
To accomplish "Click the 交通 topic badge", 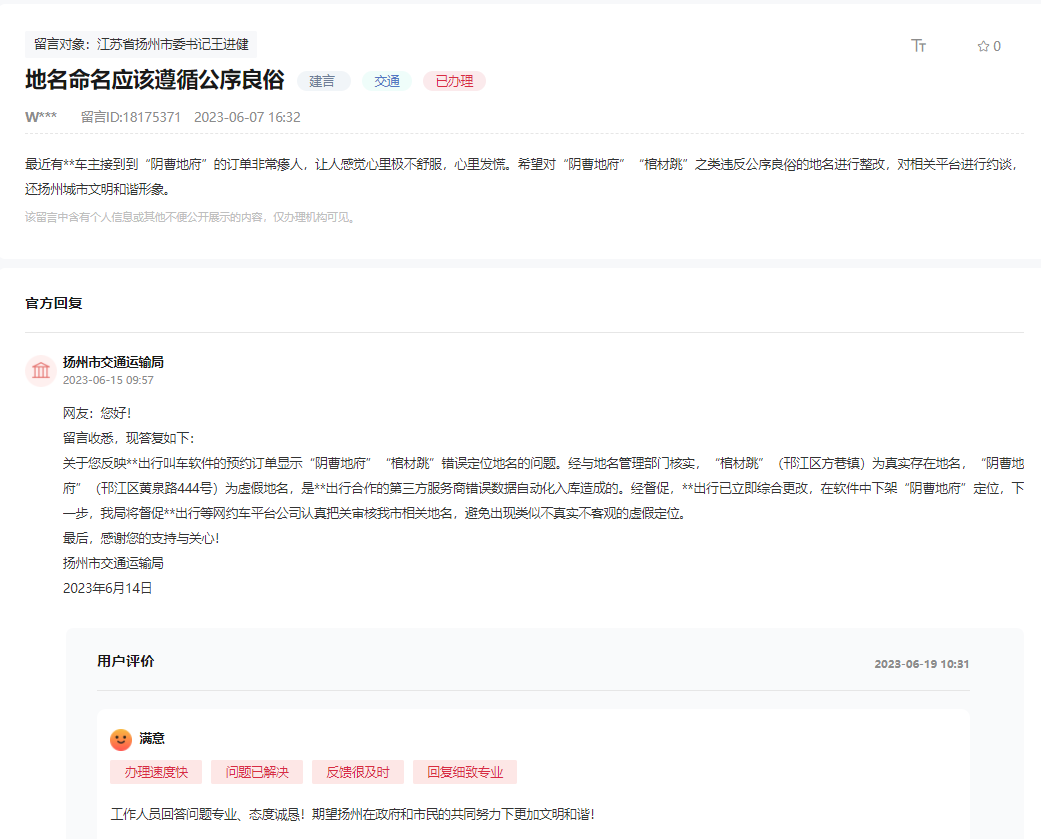I will coord(385,81).
